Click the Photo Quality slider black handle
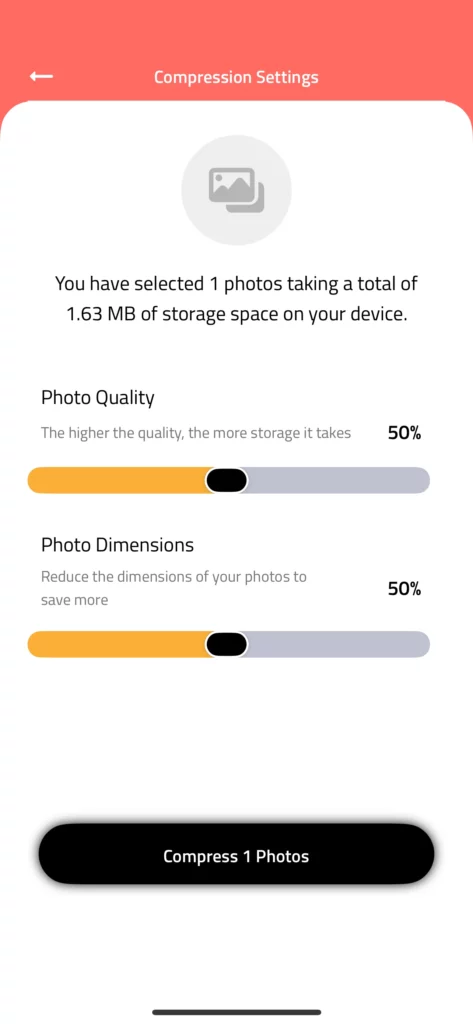 click(x=227, y=480)
